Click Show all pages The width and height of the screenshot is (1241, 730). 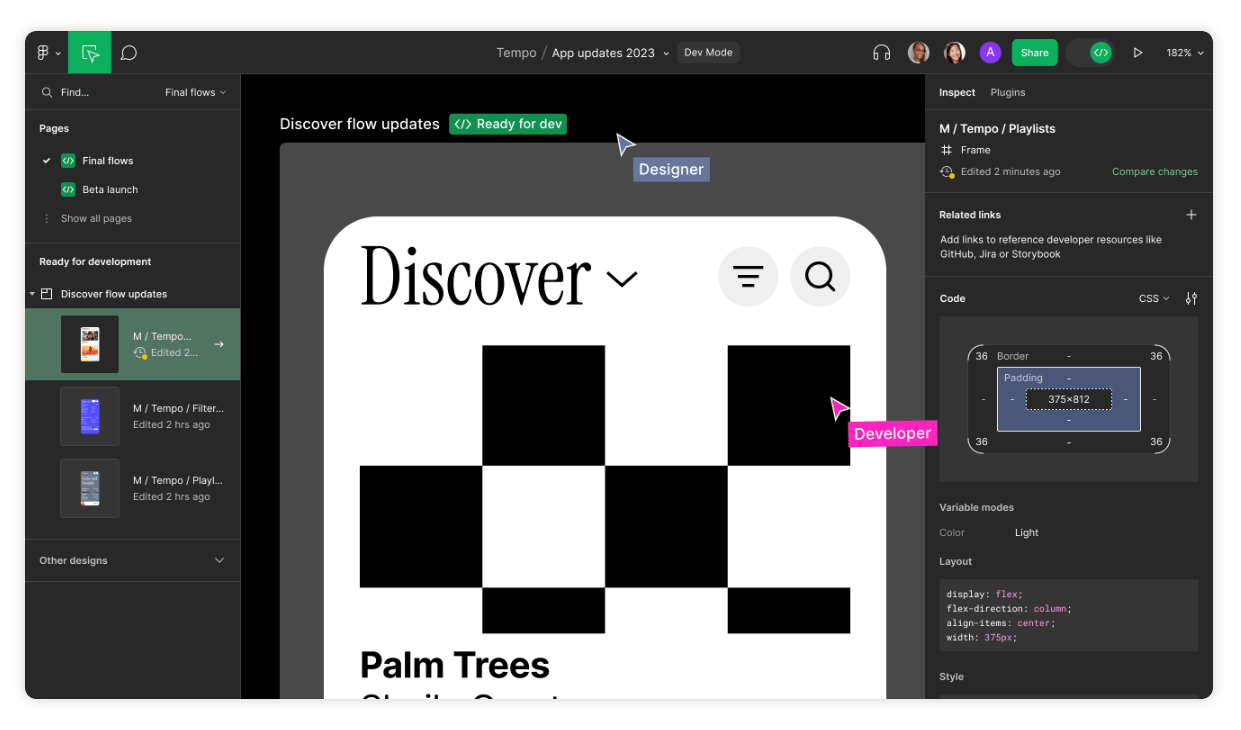pyautogui.click(x=96, y=218)
